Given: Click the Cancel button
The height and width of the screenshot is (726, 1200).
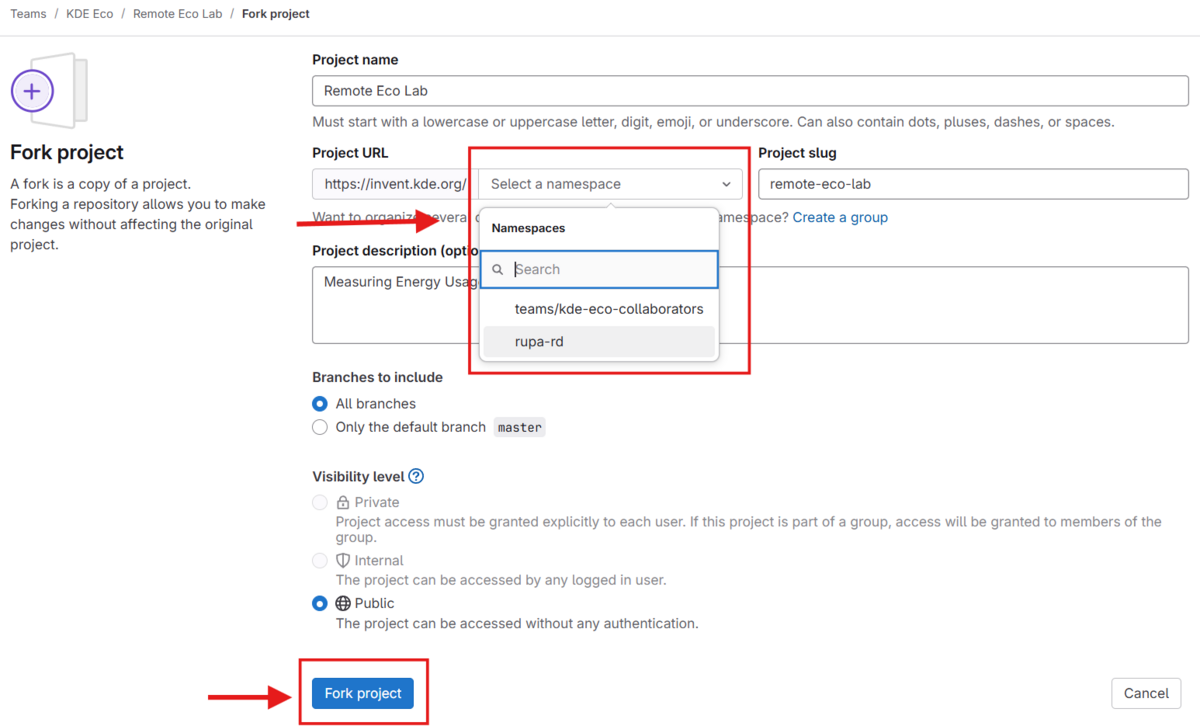Looking at the screenshot, I should pos(1146,693).
